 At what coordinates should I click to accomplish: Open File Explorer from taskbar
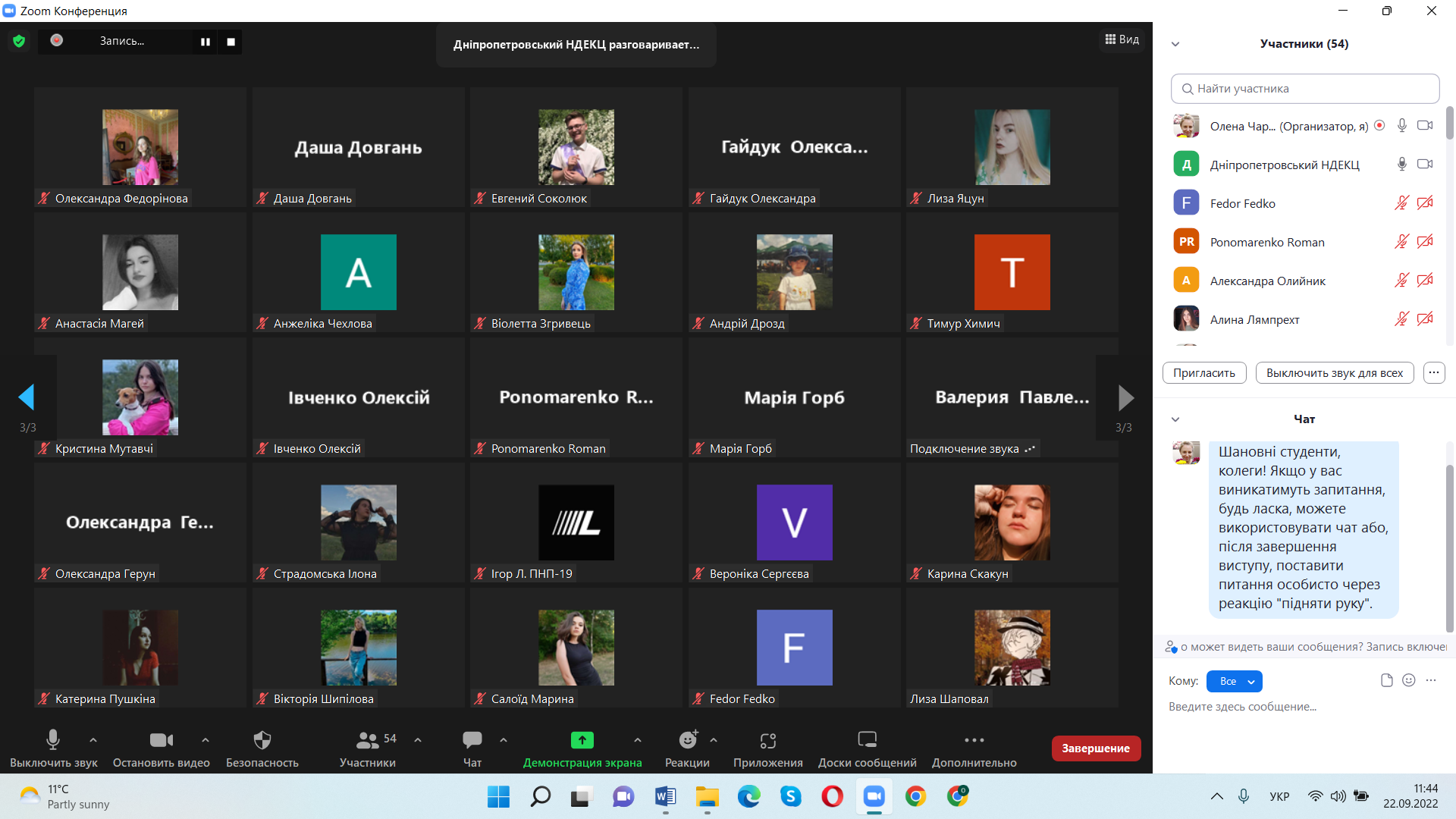tap(707, 796)
